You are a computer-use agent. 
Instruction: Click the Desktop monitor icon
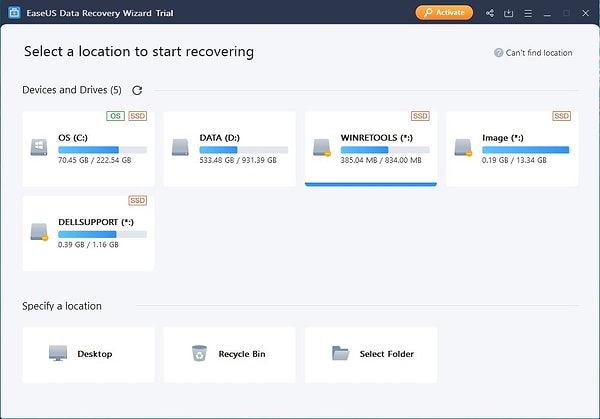58,353
